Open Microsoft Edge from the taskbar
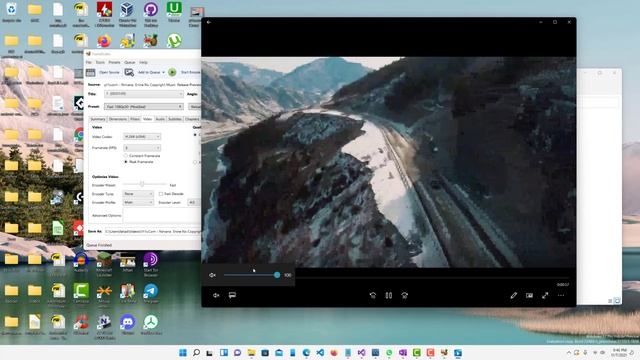 (307, 353)
